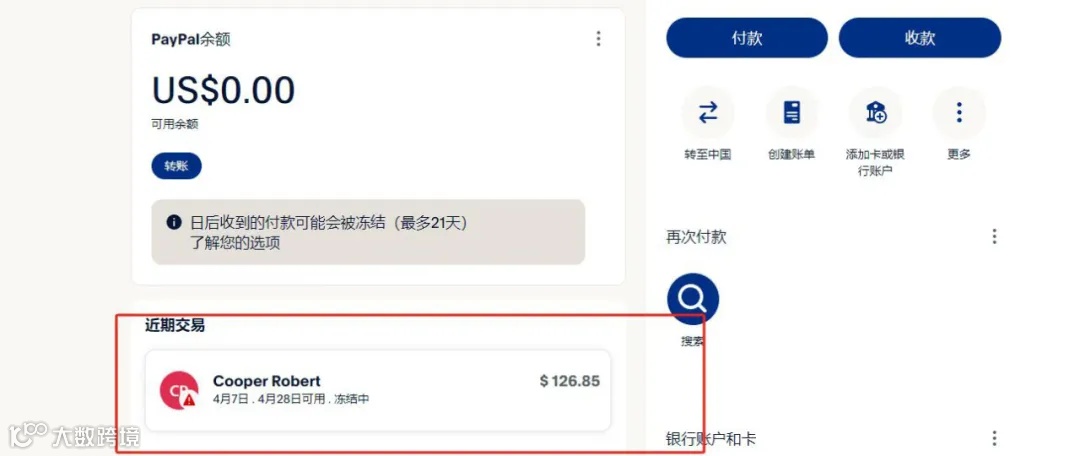The height and width of the screenshot is (456, 1080).
Task: Click the Cooper Robert red avatar icon
Action: click(x=178, y=390)
